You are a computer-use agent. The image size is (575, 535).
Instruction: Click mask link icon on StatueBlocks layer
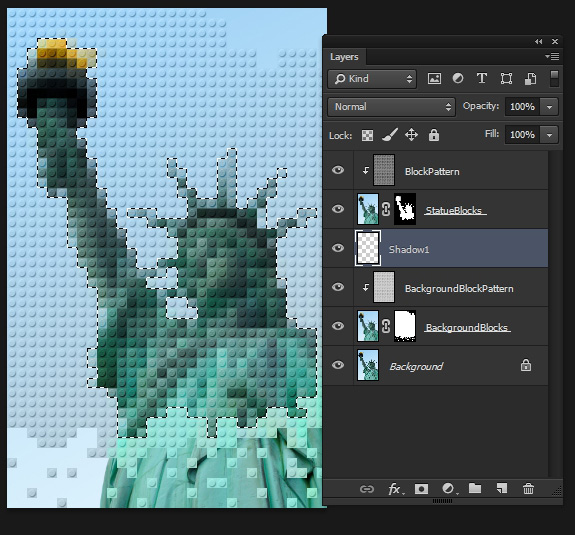point(386,209)
